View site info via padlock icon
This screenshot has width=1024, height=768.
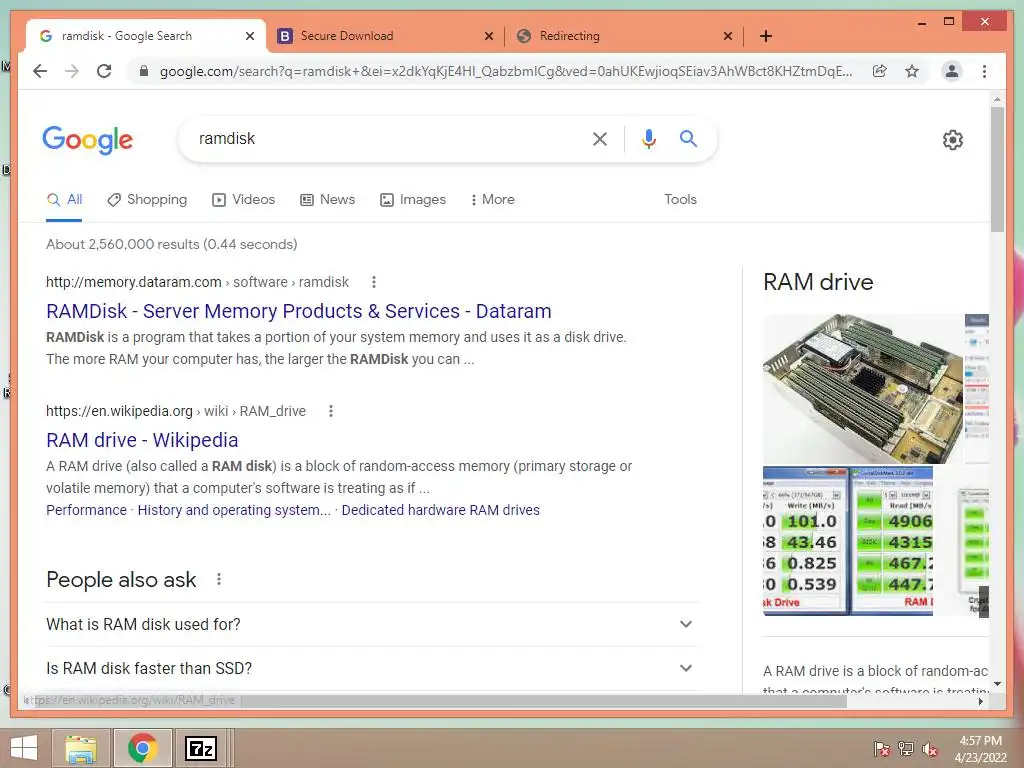pyautogui.click(x=144, y=71)
